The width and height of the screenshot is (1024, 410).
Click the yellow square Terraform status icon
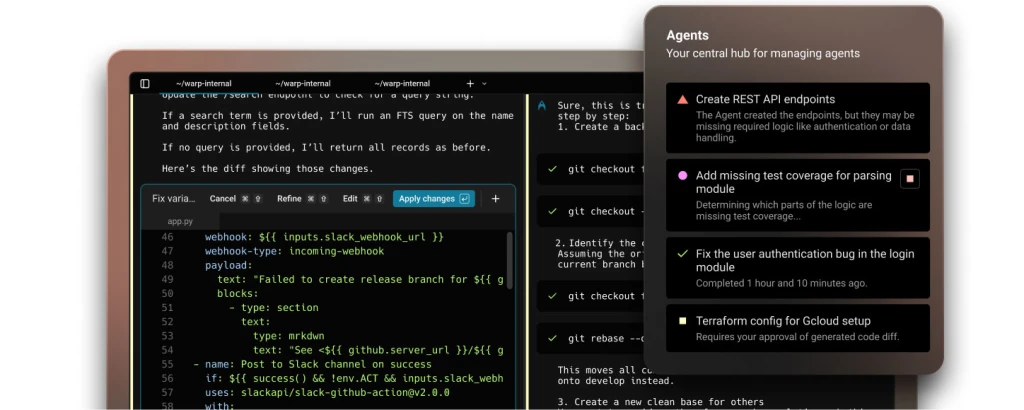point(682,321)
